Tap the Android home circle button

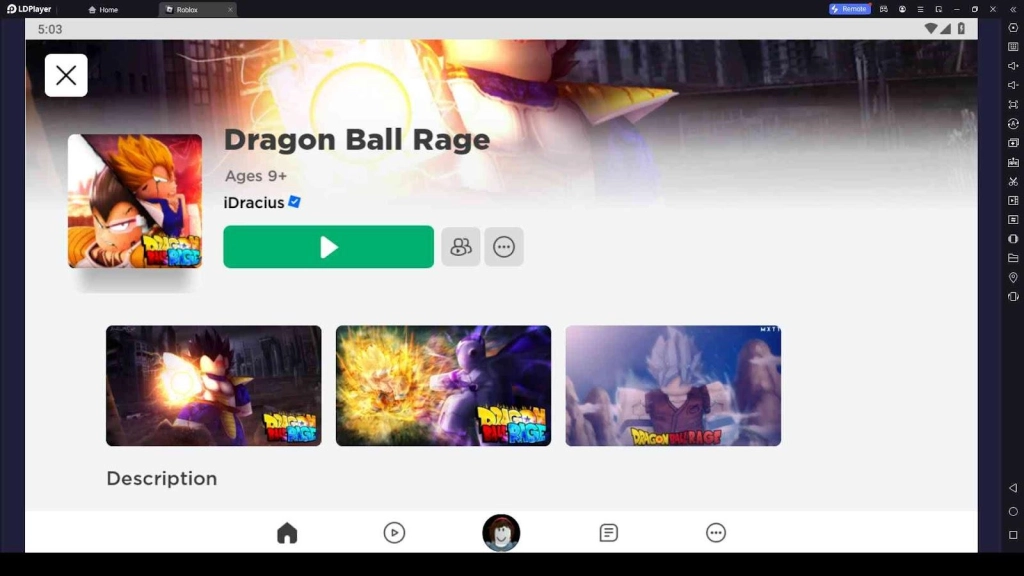click(x=1013, y=511)
